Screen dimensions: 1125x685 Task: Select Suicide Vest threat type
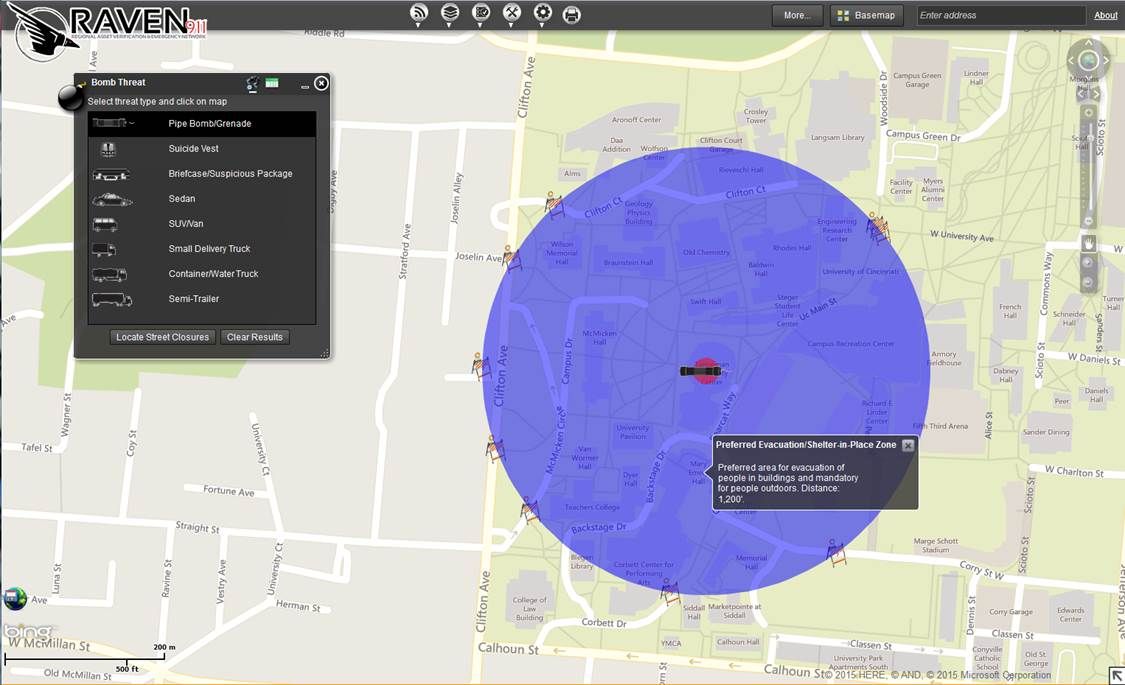point(202,148)
